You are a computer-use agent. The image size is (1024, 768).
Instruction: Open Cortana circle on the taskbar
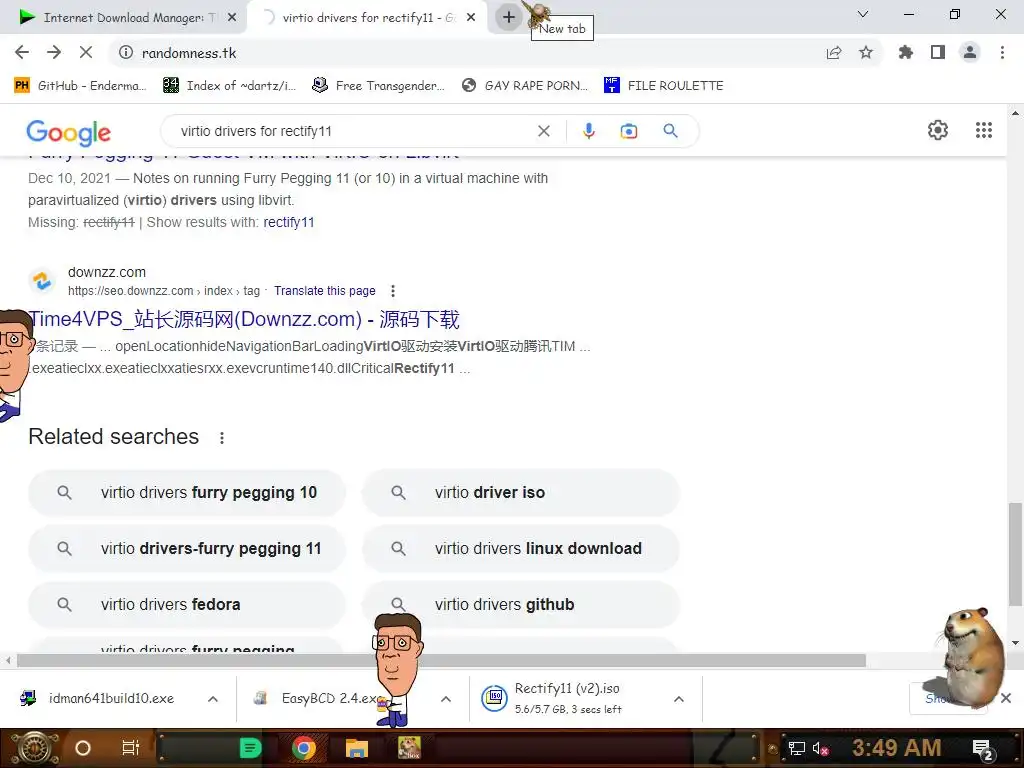(83, 748)
